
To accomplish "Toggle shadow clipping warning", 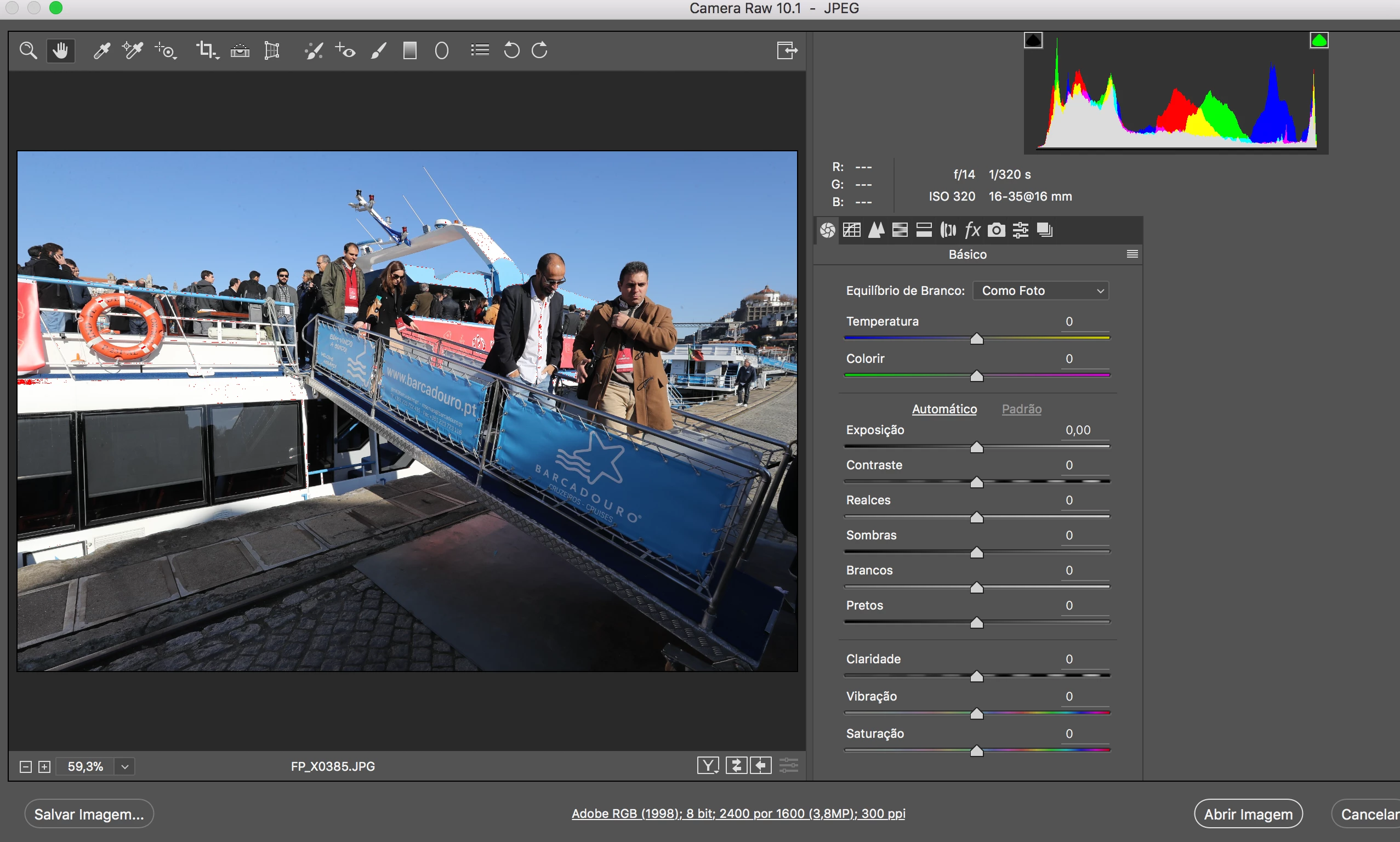I will pos(1033,40).
